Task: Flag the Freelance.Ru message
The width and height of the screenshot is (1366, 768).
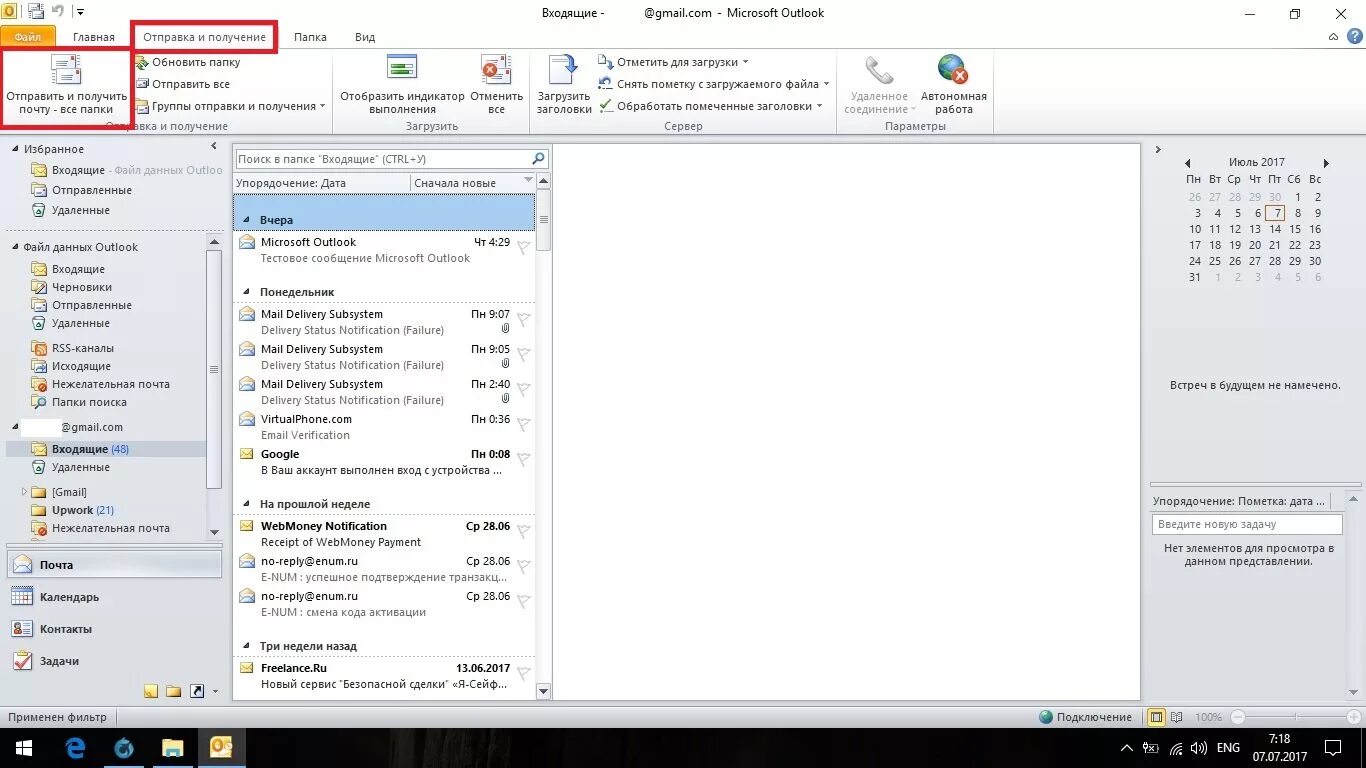Action: (523, 674)
